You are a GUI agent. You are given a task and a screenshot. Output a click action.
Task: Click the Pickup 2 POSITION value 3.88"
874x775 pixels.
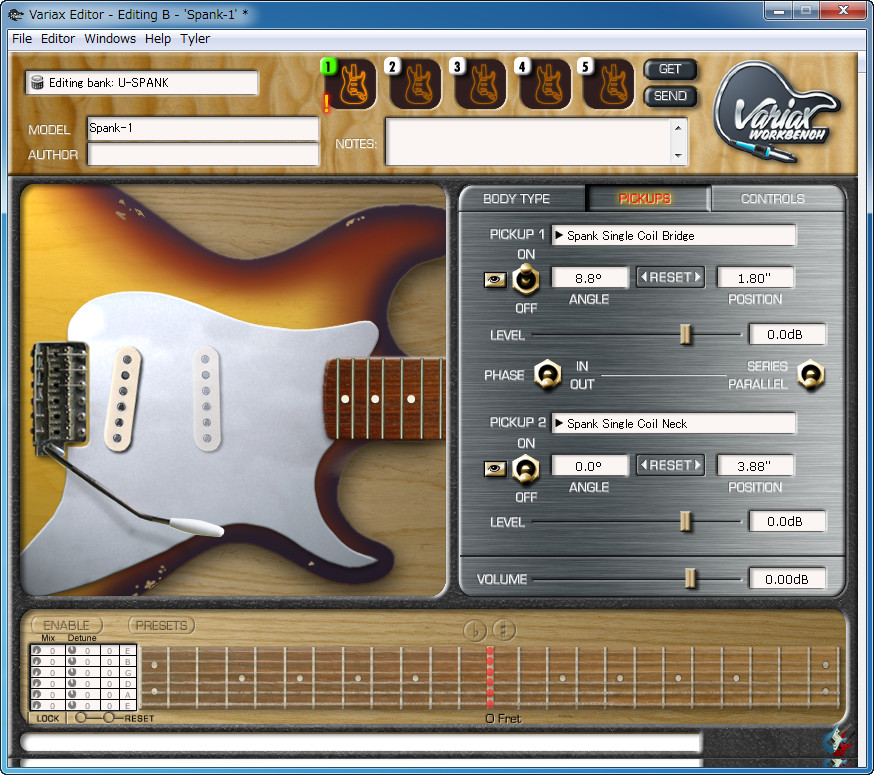pos(755,466)
